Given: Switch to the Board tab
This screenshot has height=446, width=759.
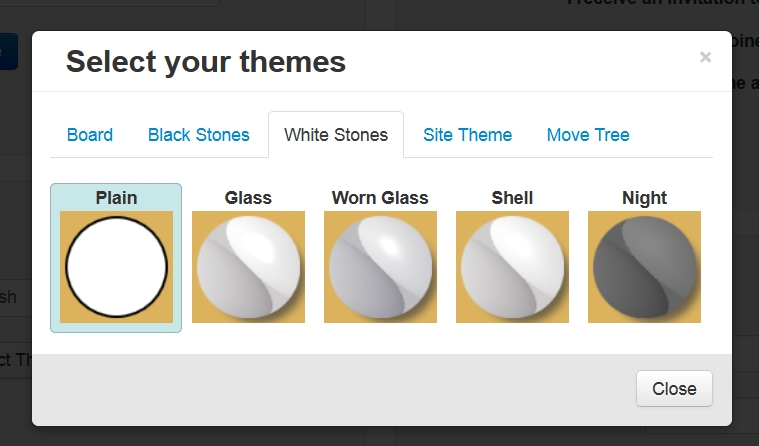Looking at the screenshot, I should pyautogui.click(x=90, y=135).
